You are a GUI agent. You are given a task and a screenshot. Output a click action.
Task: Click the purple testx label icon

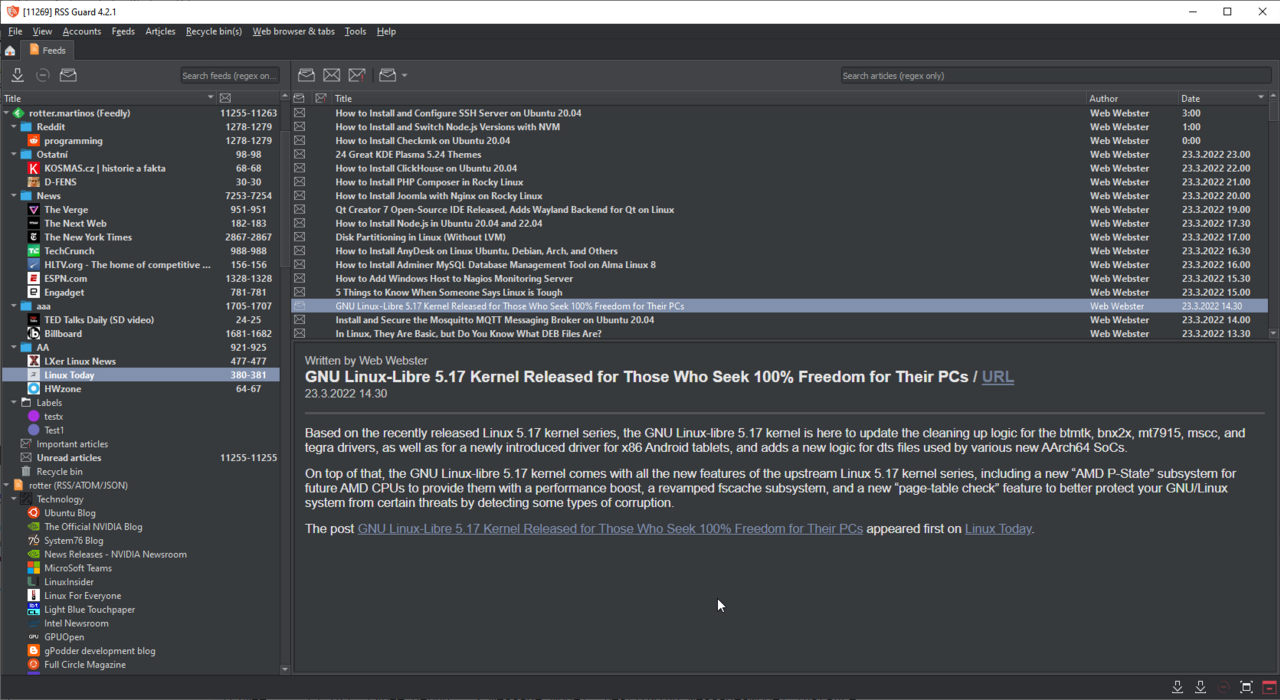click(x=34, y=416)
